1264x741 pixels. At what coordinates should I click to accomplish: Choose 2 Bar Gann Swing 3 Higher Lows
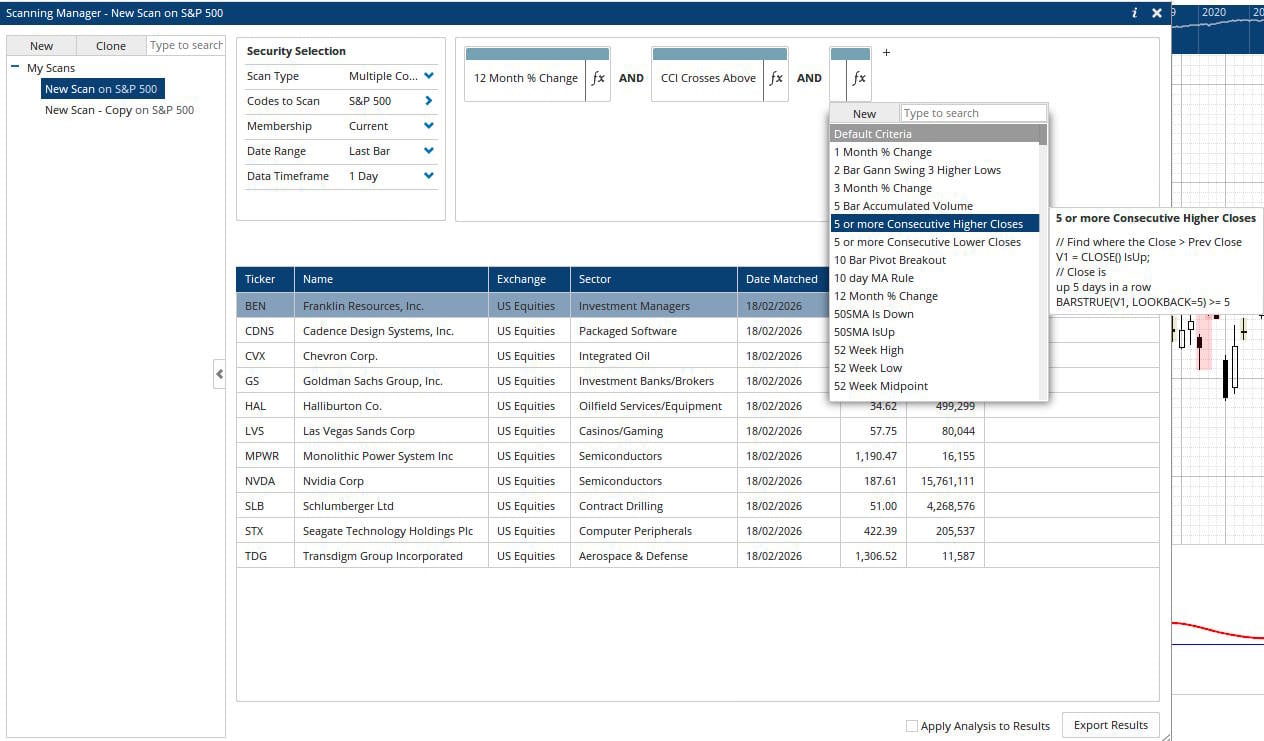coord(935,170)
